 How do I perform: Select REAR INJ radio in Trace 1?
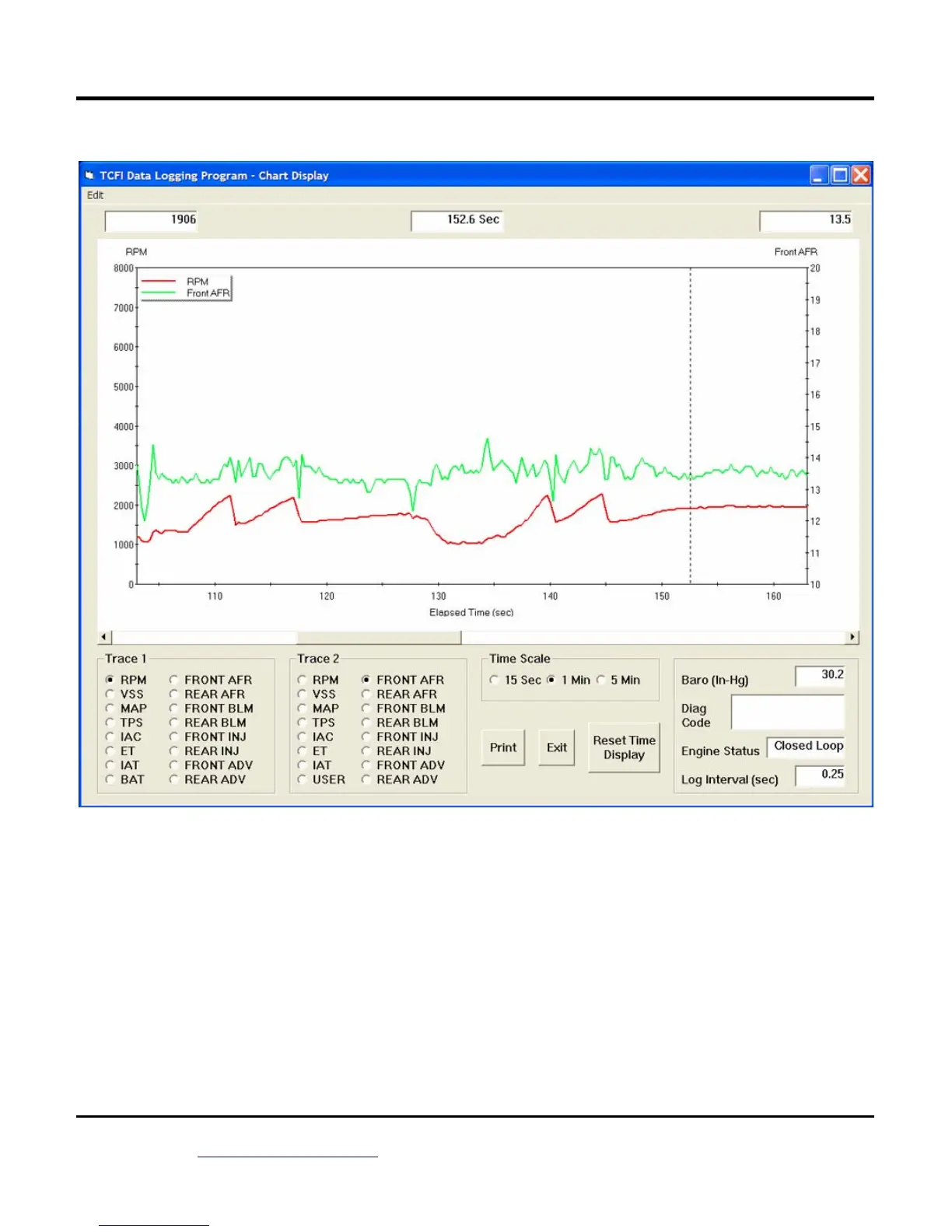174,751
